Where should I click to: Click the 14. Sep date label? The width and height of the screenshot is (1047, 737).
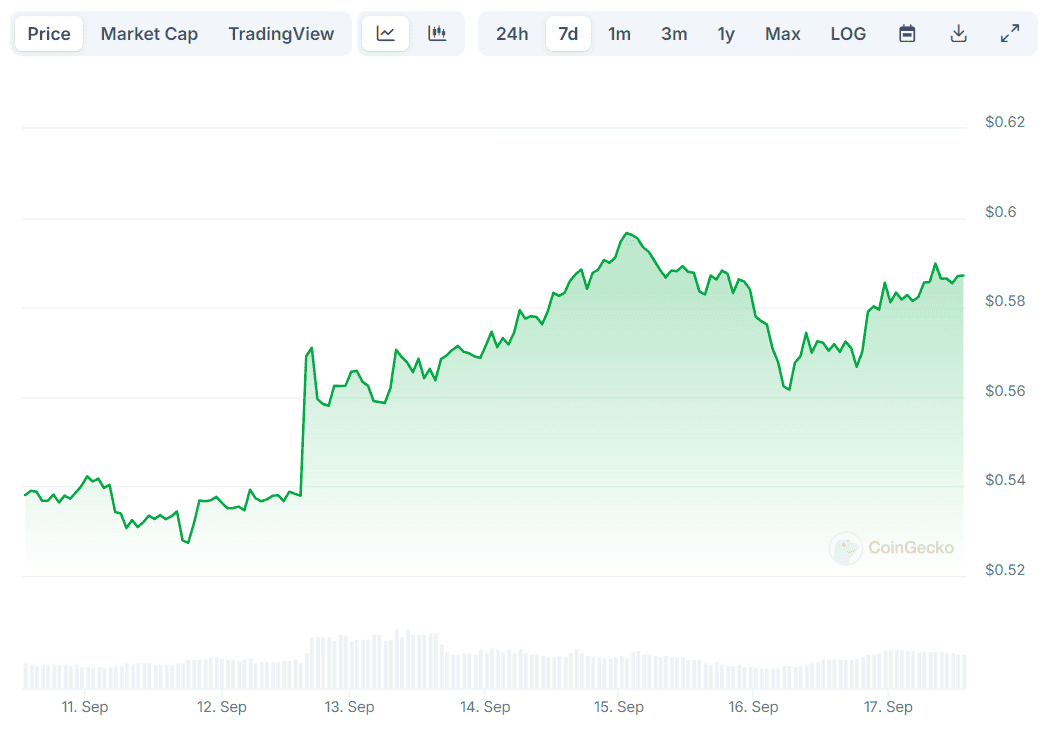(485, 706)
